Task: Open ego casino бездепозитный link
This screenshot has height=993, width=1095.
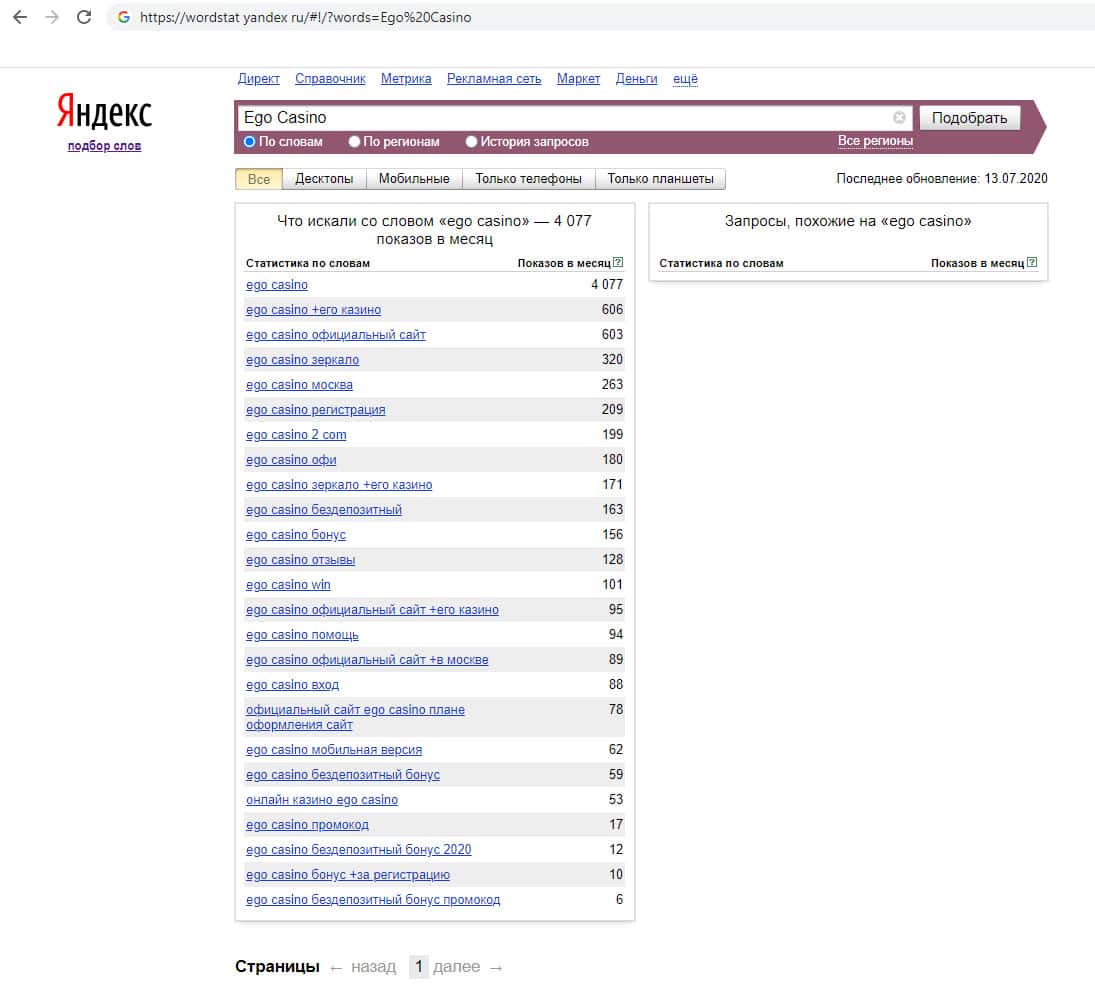Action: coord(324,510)
